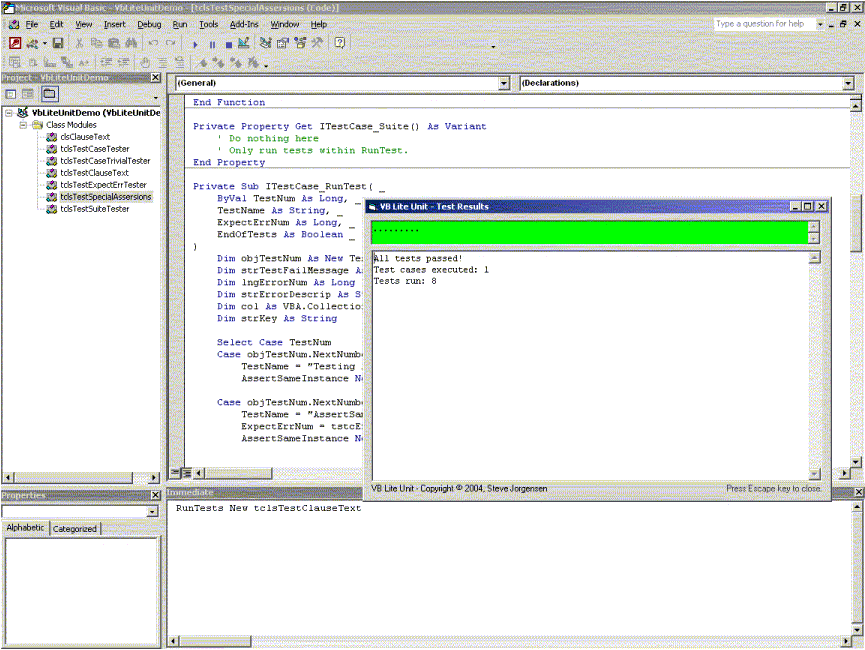Select tclsTestCaseTester class module
Image resolution: width=865 pixels, height=650 pixels.
coord(94,149)
